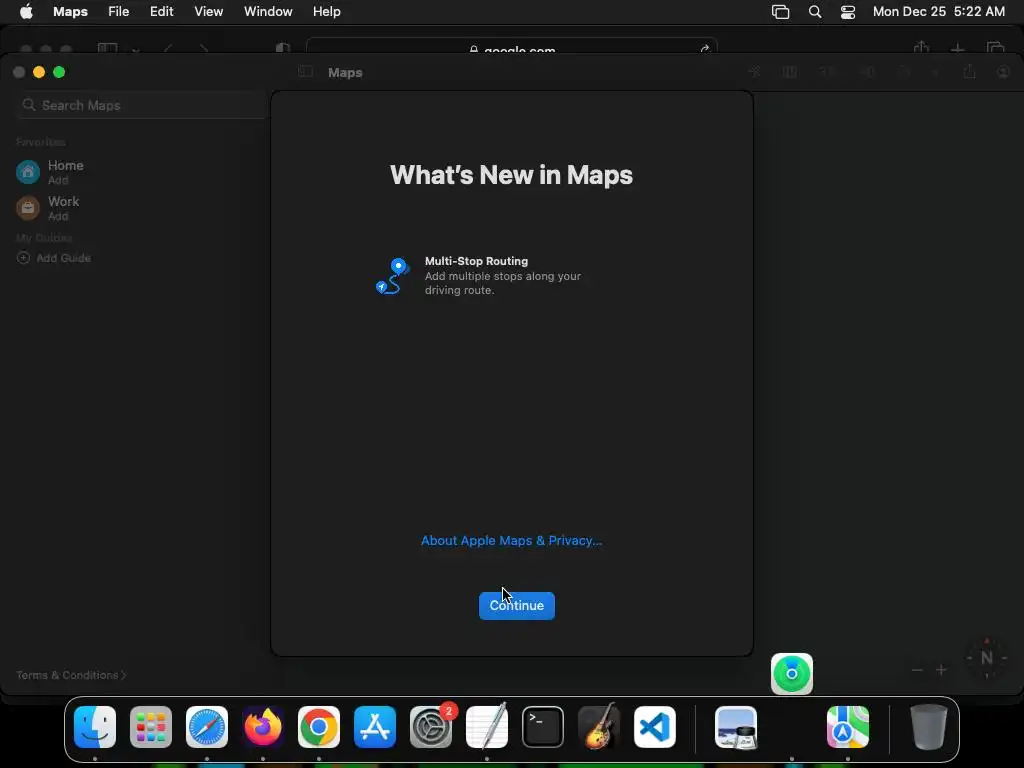The height and width of the screenshot is (768, 1024).
Task: Click the compass N control
Action: coord(987,658)
